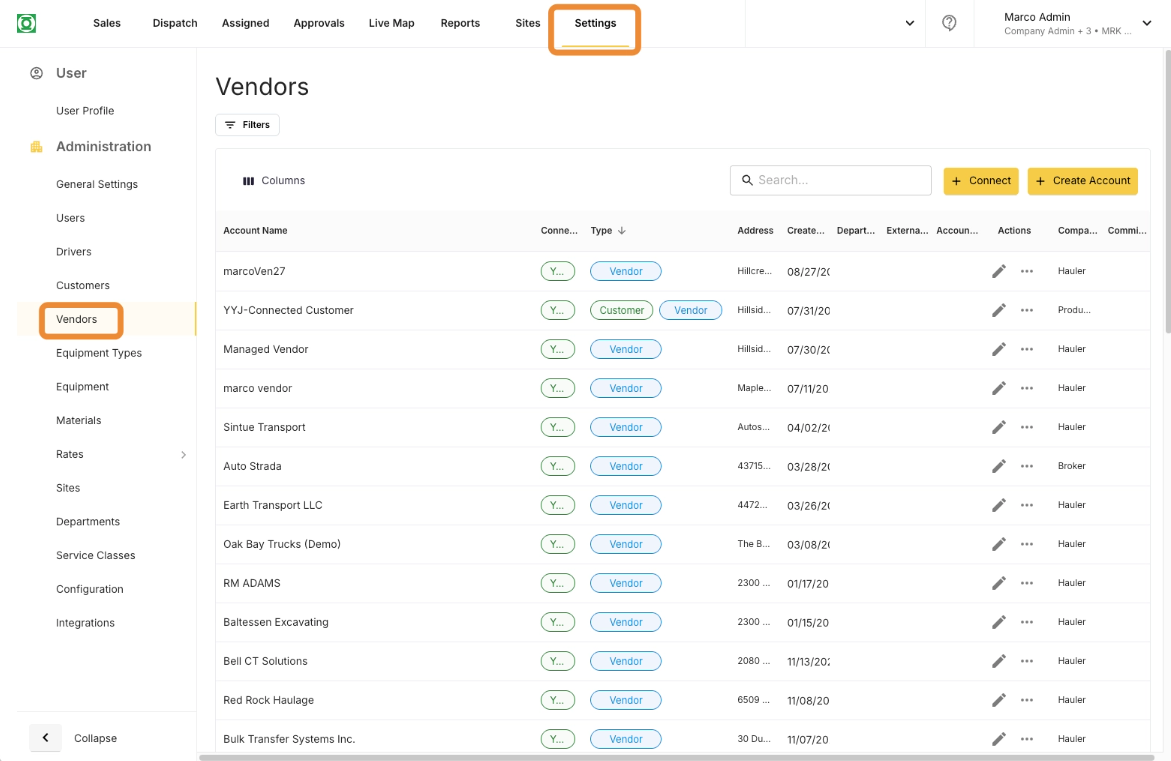This screenshot has height=761, width=1171.
Task: Open the Columns chooser
Action: point(274,181)
